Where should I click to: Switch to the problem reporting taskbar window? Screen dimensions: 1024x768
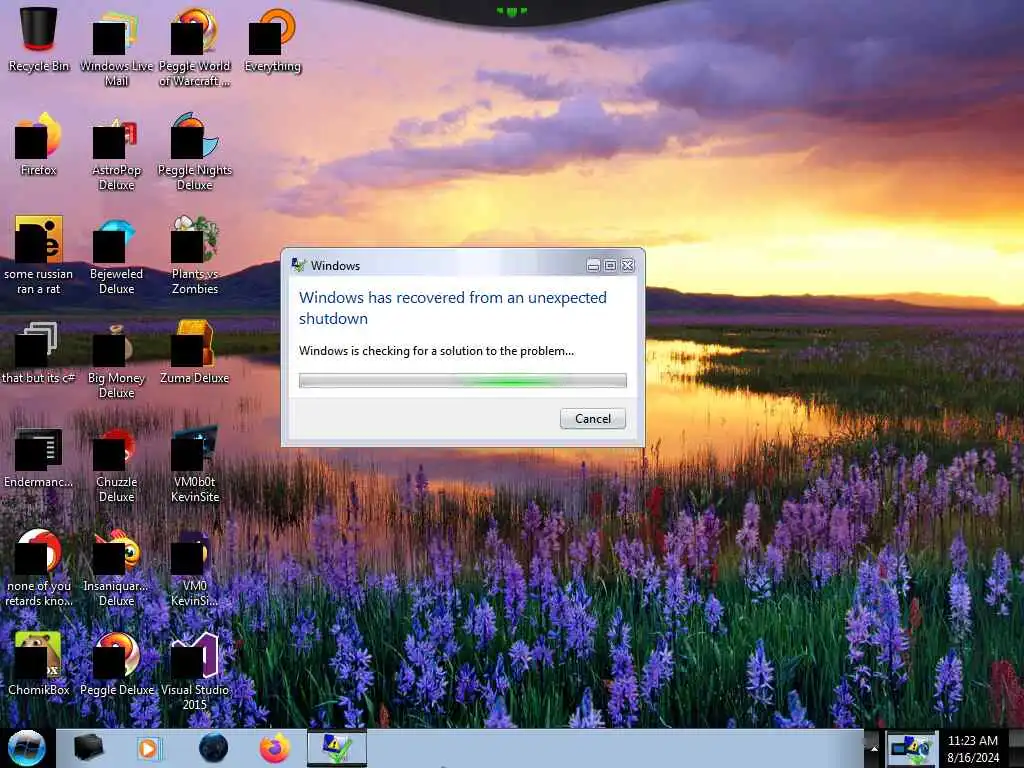337,748
